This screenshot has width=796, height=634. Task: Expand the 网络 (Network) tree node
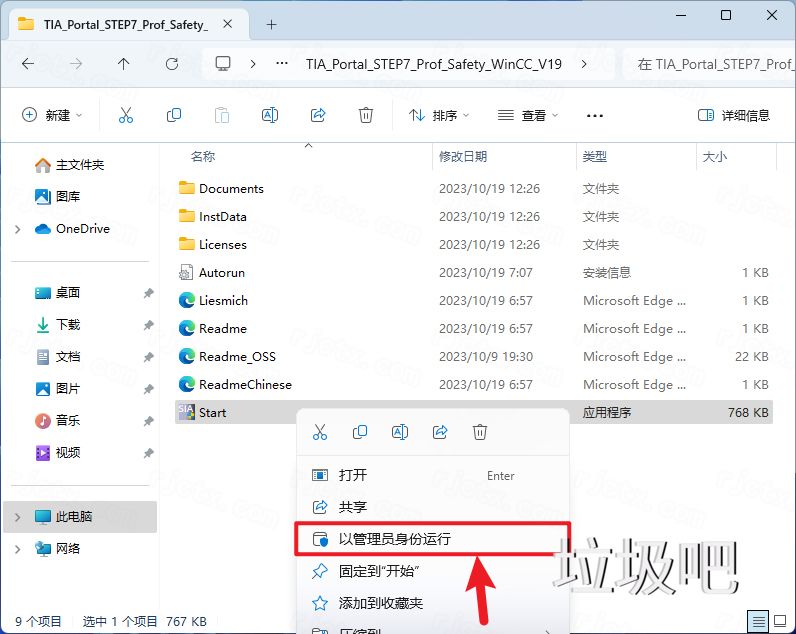click(x=18, y=549)
